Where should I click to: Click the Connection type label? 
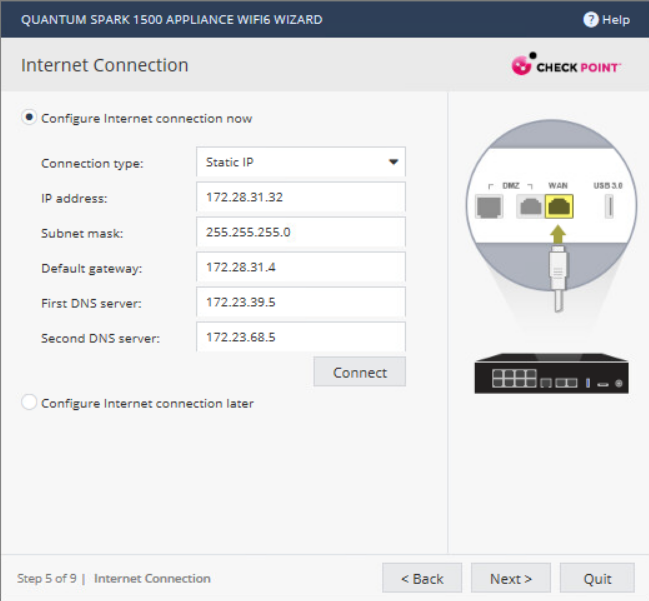tap(92, 163)
